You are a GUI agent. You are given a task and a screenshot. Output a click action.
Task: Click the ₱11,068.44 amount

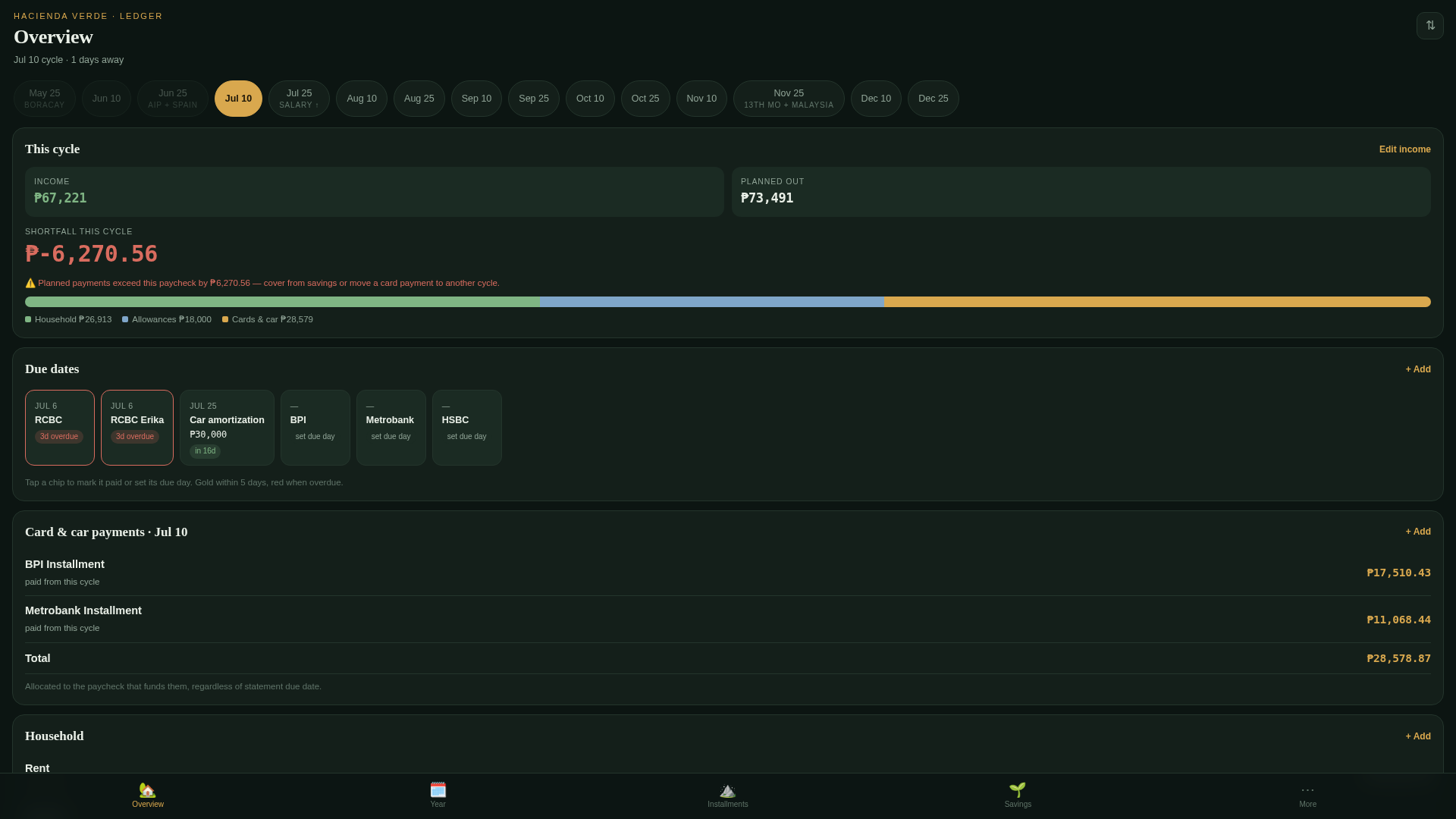[1398, 620]
